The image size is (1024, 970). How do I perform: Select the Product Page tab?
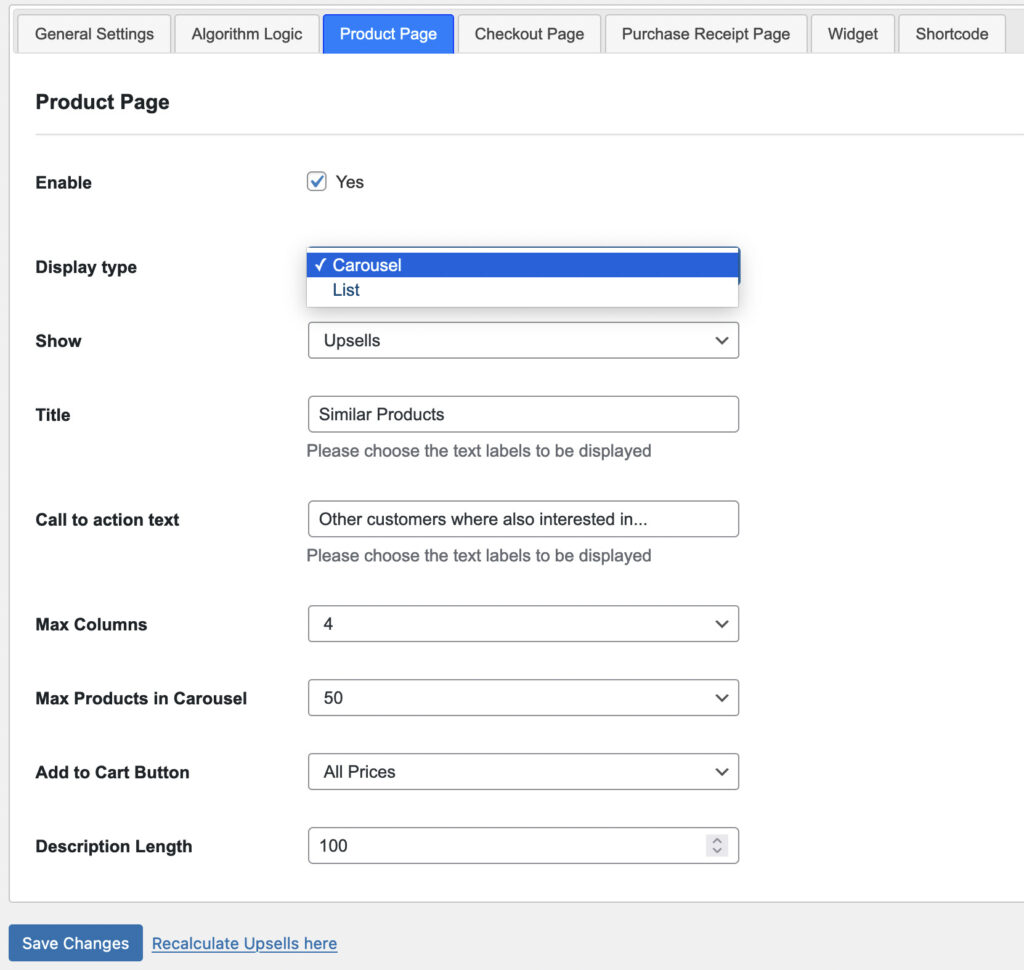388,34
